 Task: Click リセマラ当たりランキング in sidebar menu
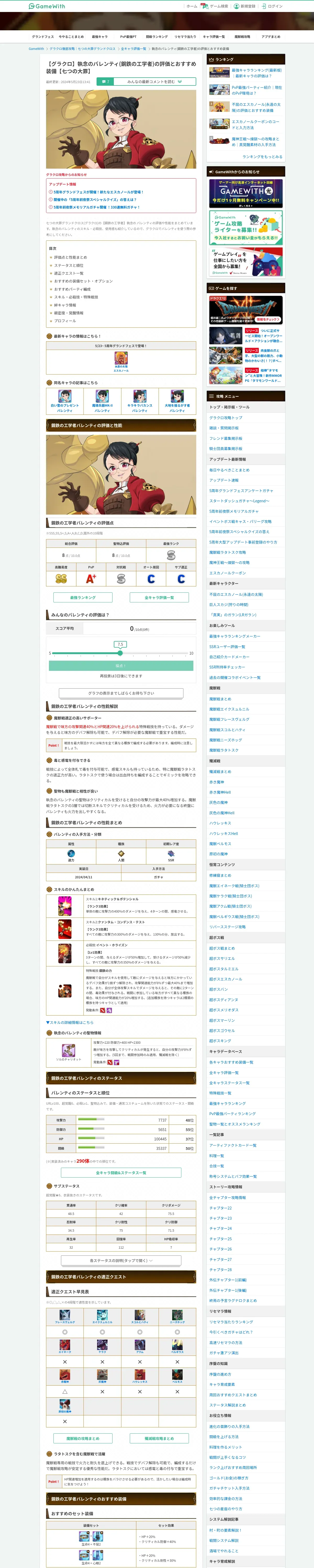coord(231,1322)
